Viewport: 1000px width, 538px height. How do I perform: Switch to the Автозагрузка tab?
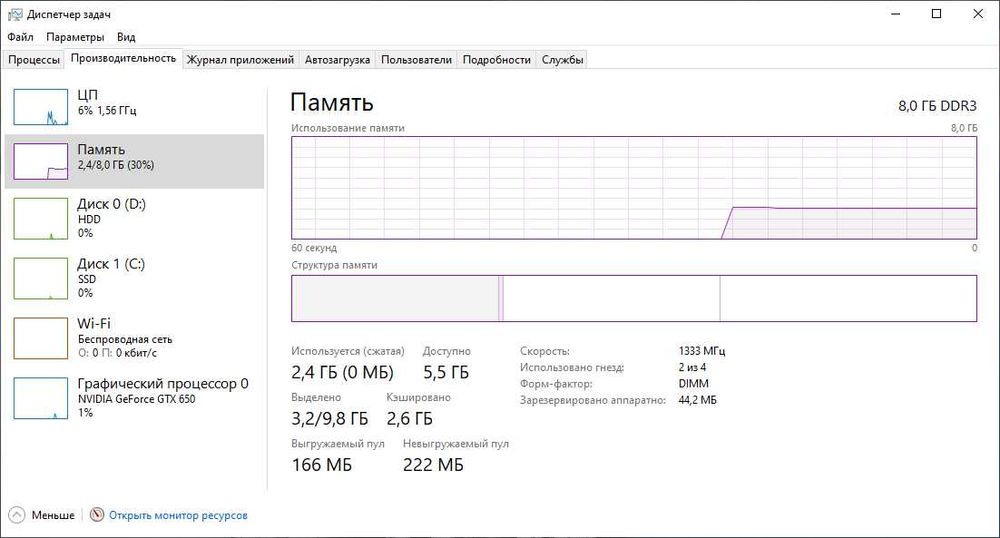(x=337, y=59)
